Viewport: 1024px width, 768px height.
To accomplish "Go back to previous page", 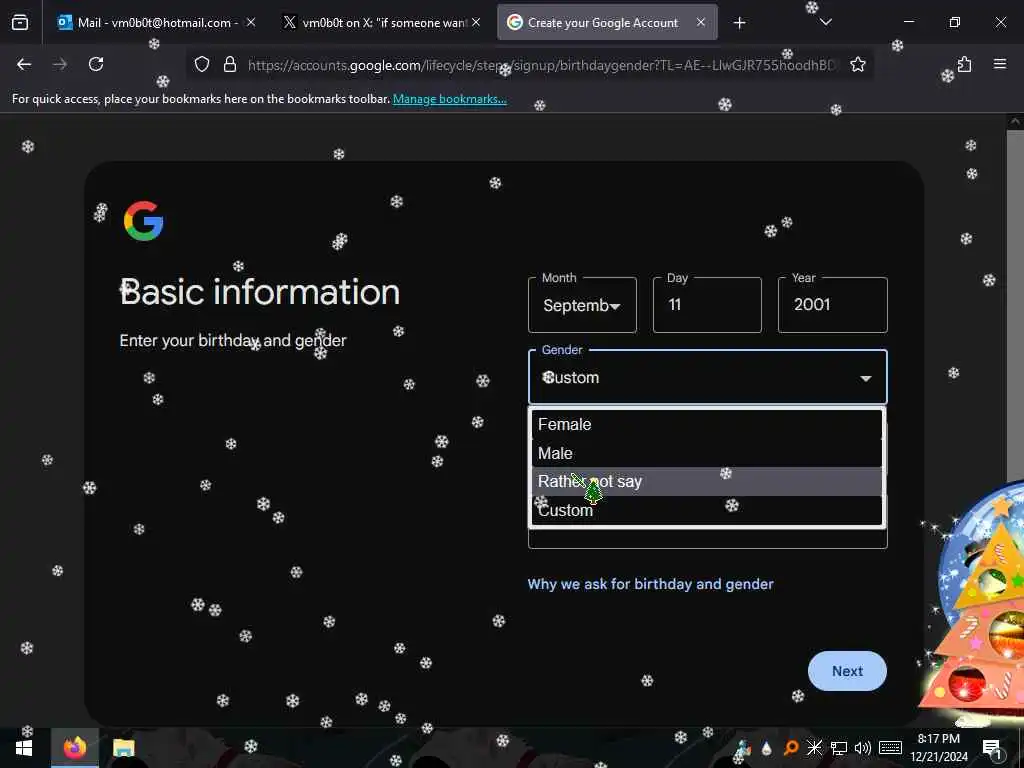I will pos(24,64).
